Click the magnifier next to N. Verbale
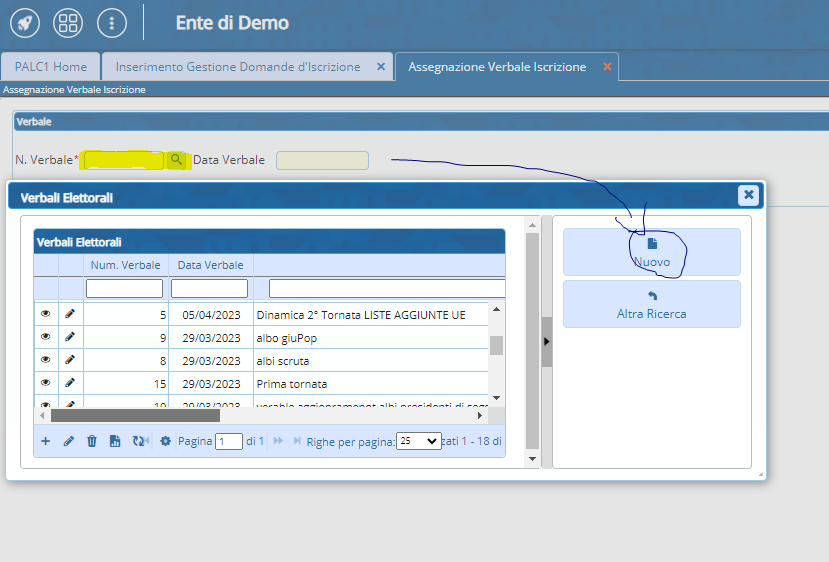 176,160
